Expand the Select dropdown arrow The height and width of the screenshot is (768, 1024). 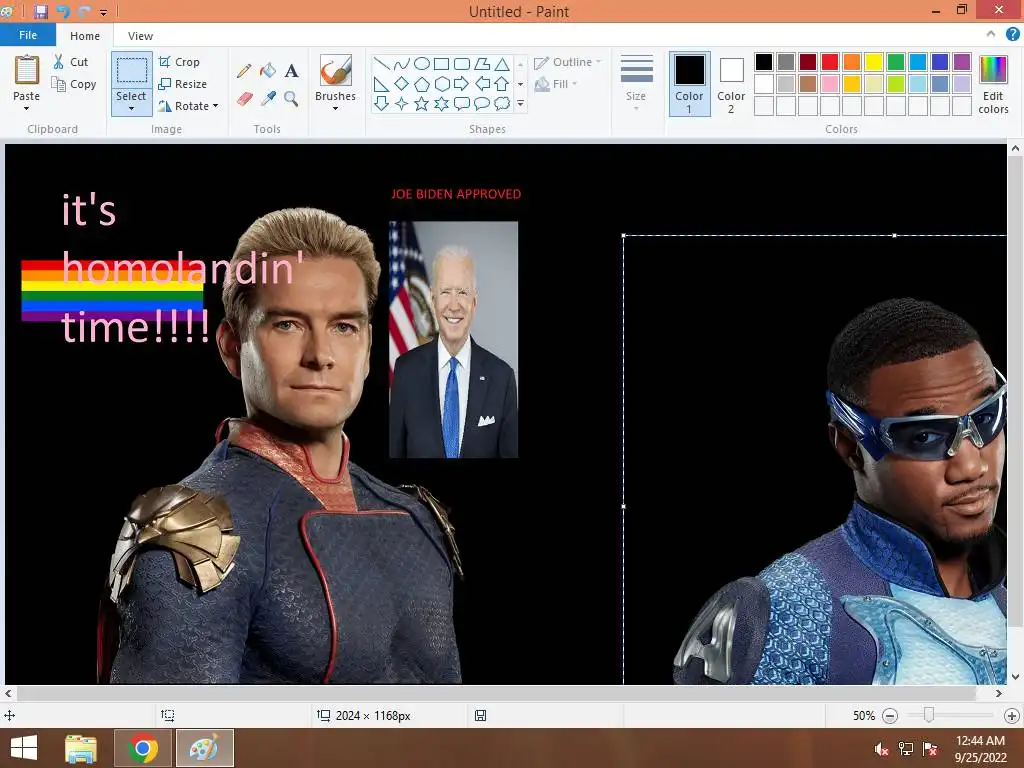point(131,108)
